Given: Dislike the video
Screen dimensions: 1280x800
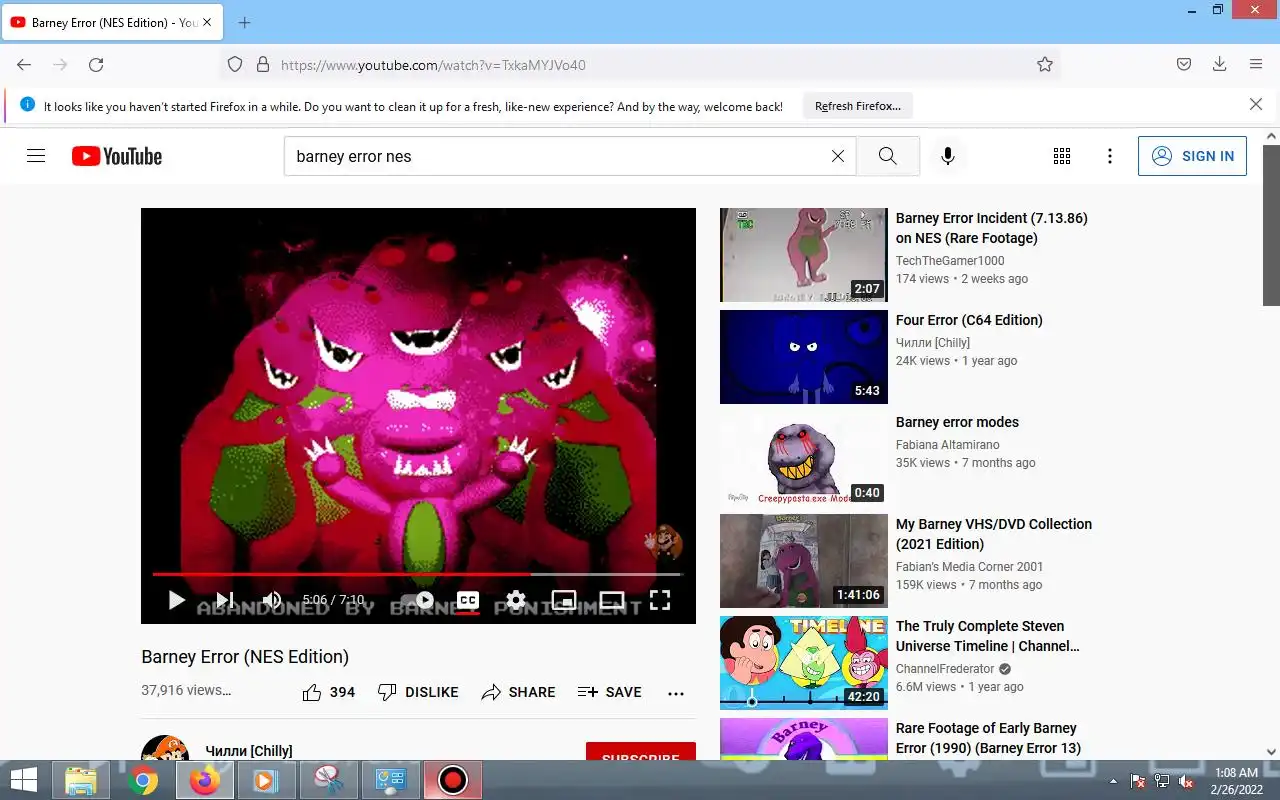Looking at the screenshot, I should pyautogui.click(x=418, y=692).
